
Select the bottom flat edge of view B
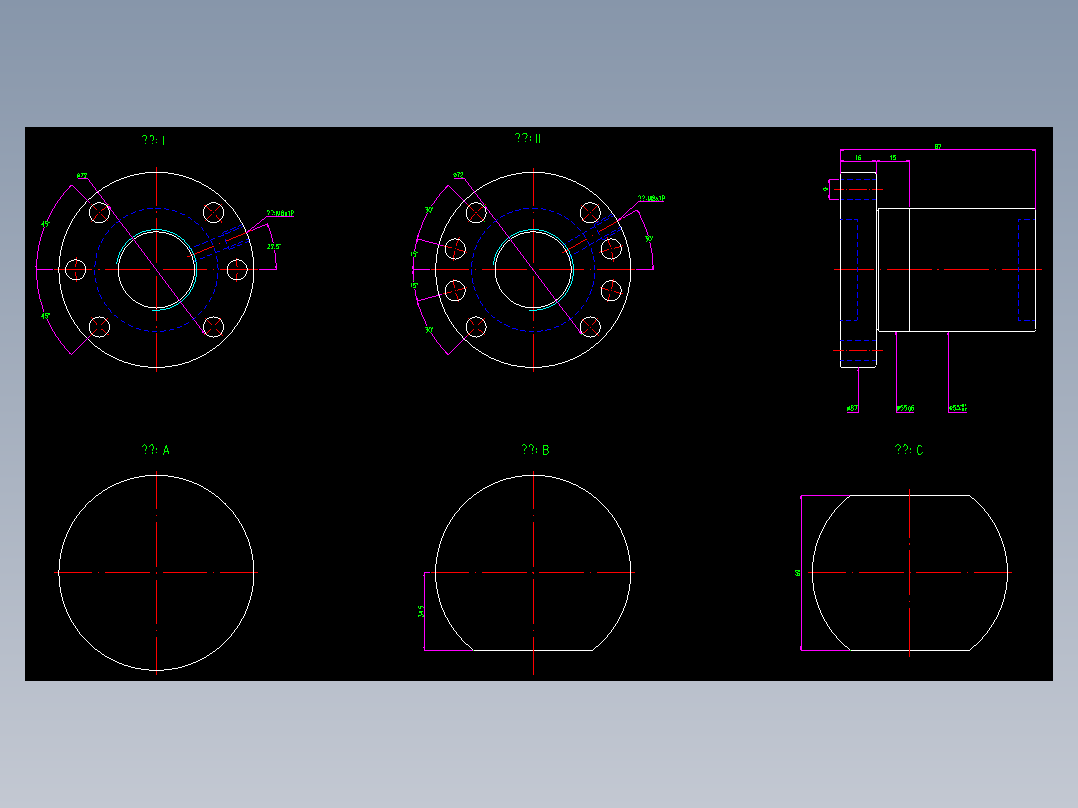point(533,650)
